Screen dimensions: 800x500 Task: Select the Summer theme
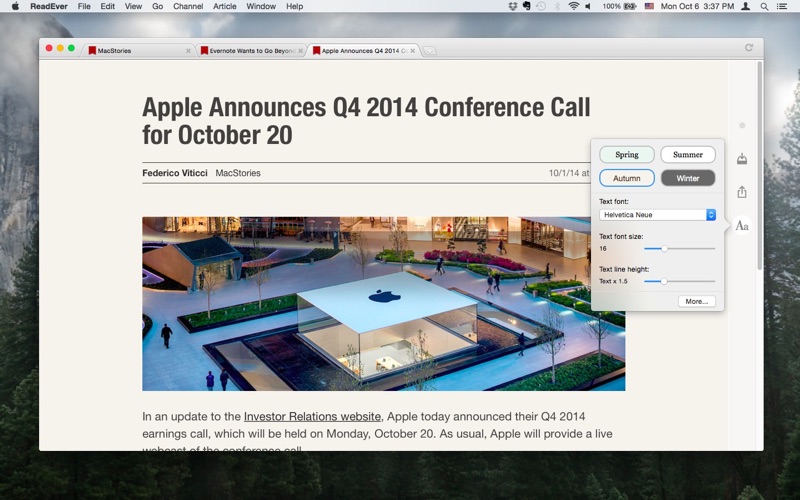click(x=688, y=155)
